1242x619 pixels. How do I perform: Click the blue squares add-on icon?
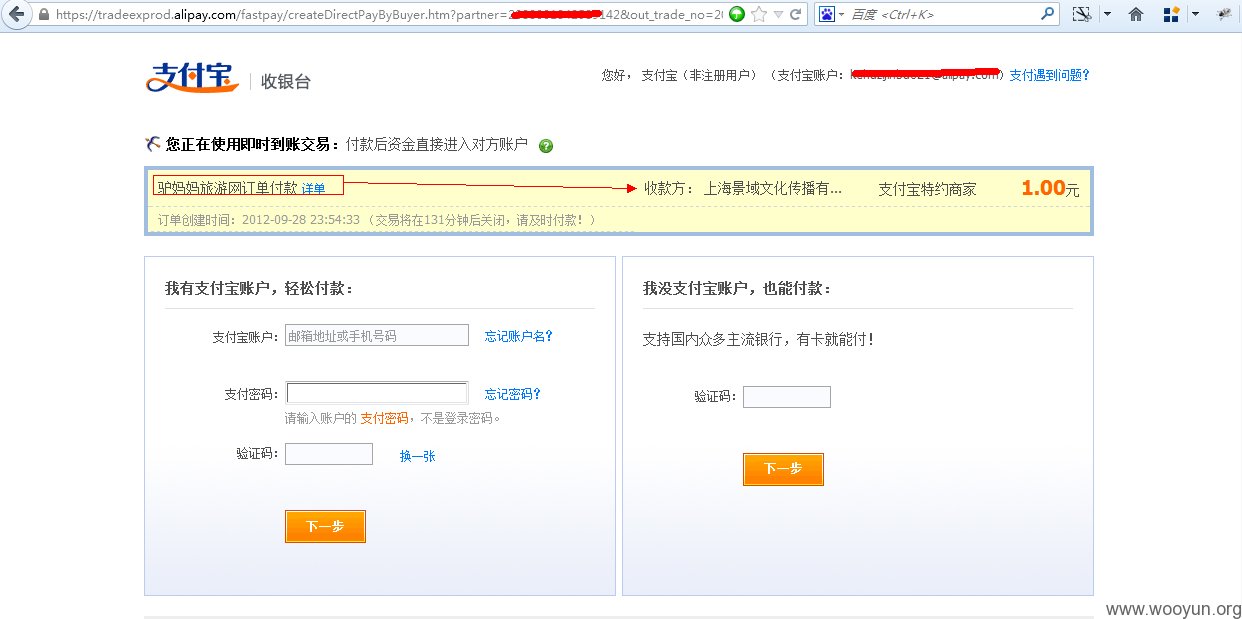pyautogui.click(x=1171, y=14)
